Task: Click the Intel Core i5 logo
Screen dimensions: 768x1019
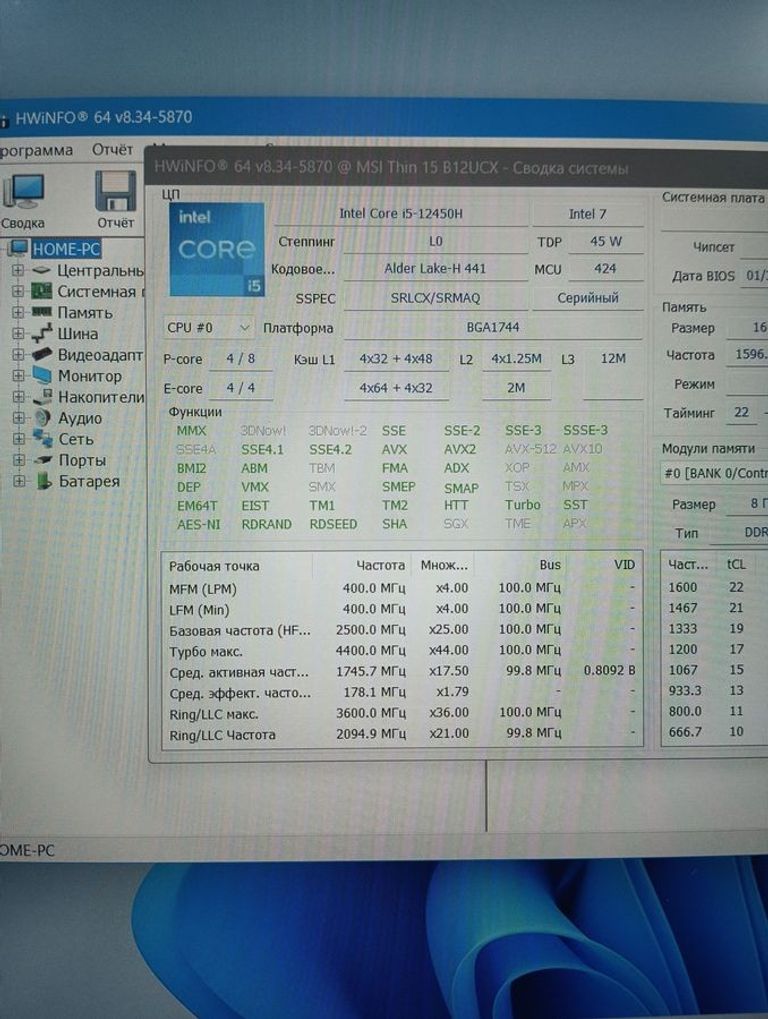Action: click(x=217, y=249)
